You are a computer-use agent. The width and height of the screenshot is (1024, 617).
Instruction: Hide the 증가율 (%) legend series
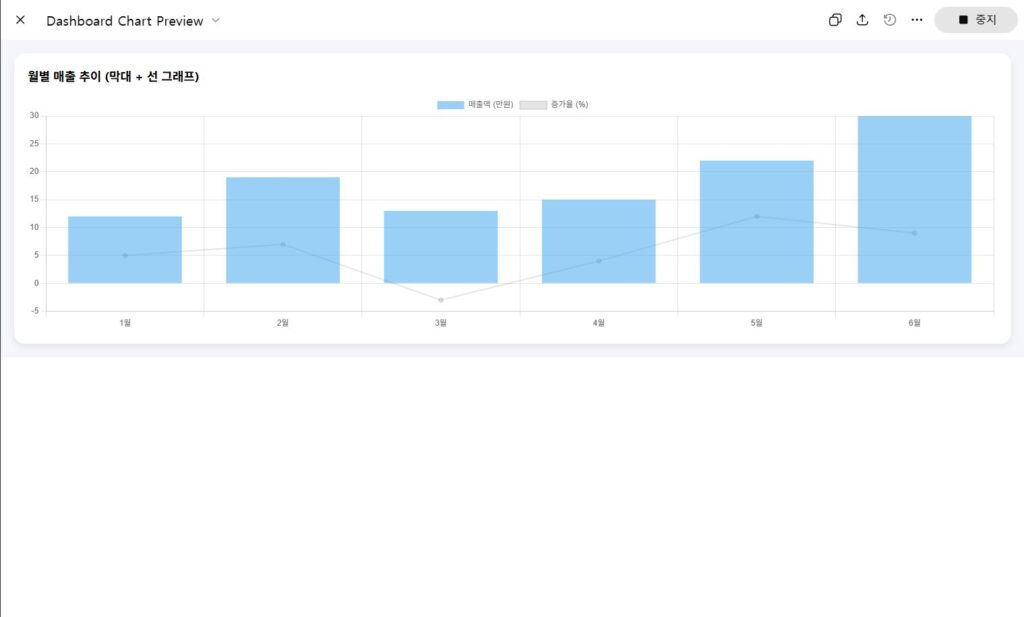pyautogui.click(x=553, y=105)
